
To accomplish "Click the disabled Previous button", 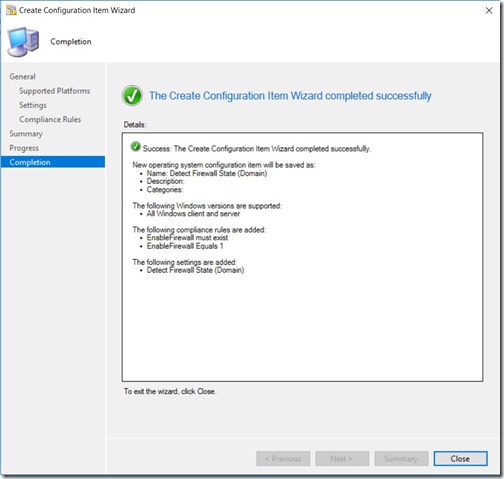I will click(283, 459).
